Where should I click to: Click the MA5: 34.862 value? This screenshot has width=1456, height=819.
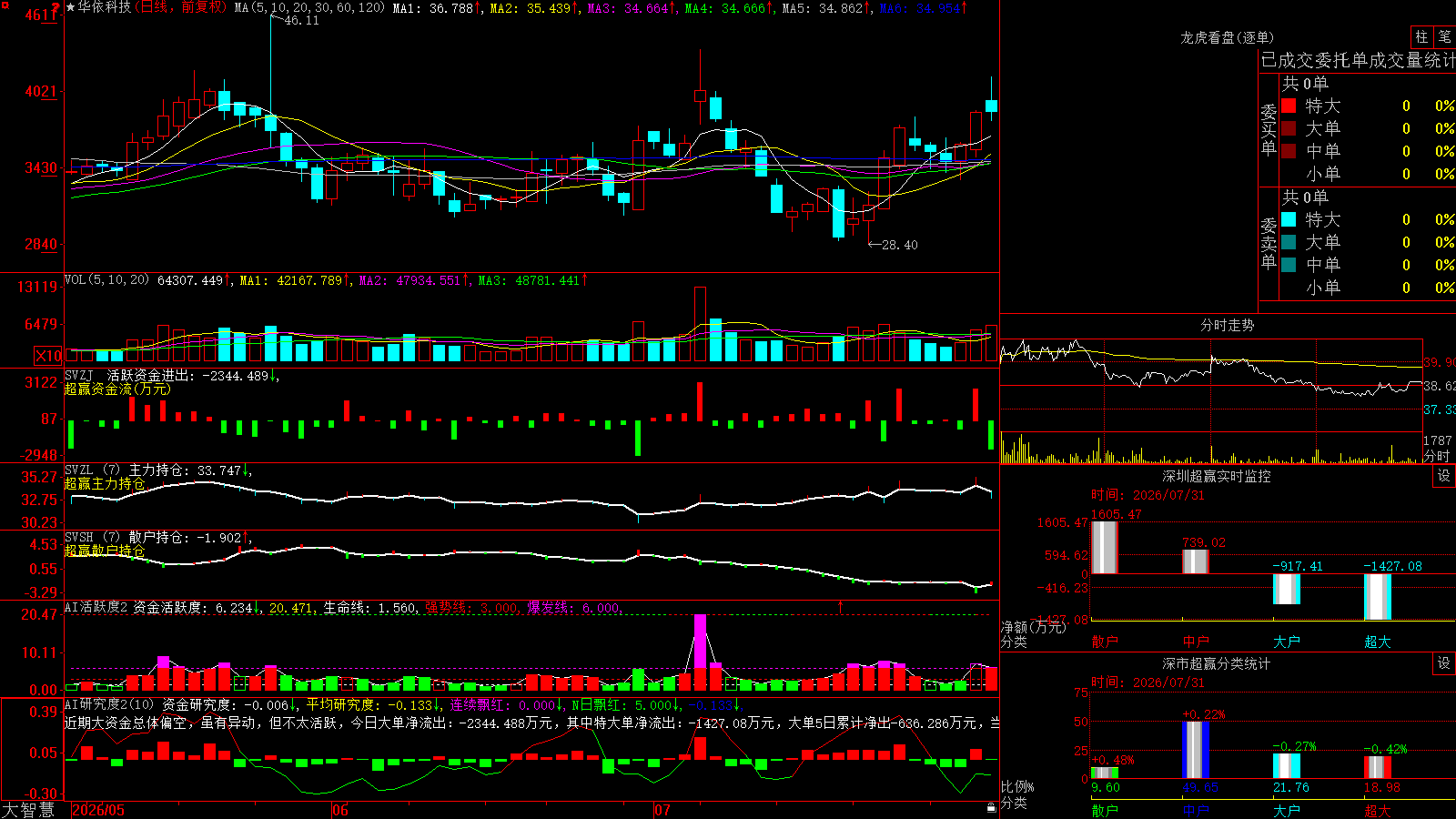point(823,7)
